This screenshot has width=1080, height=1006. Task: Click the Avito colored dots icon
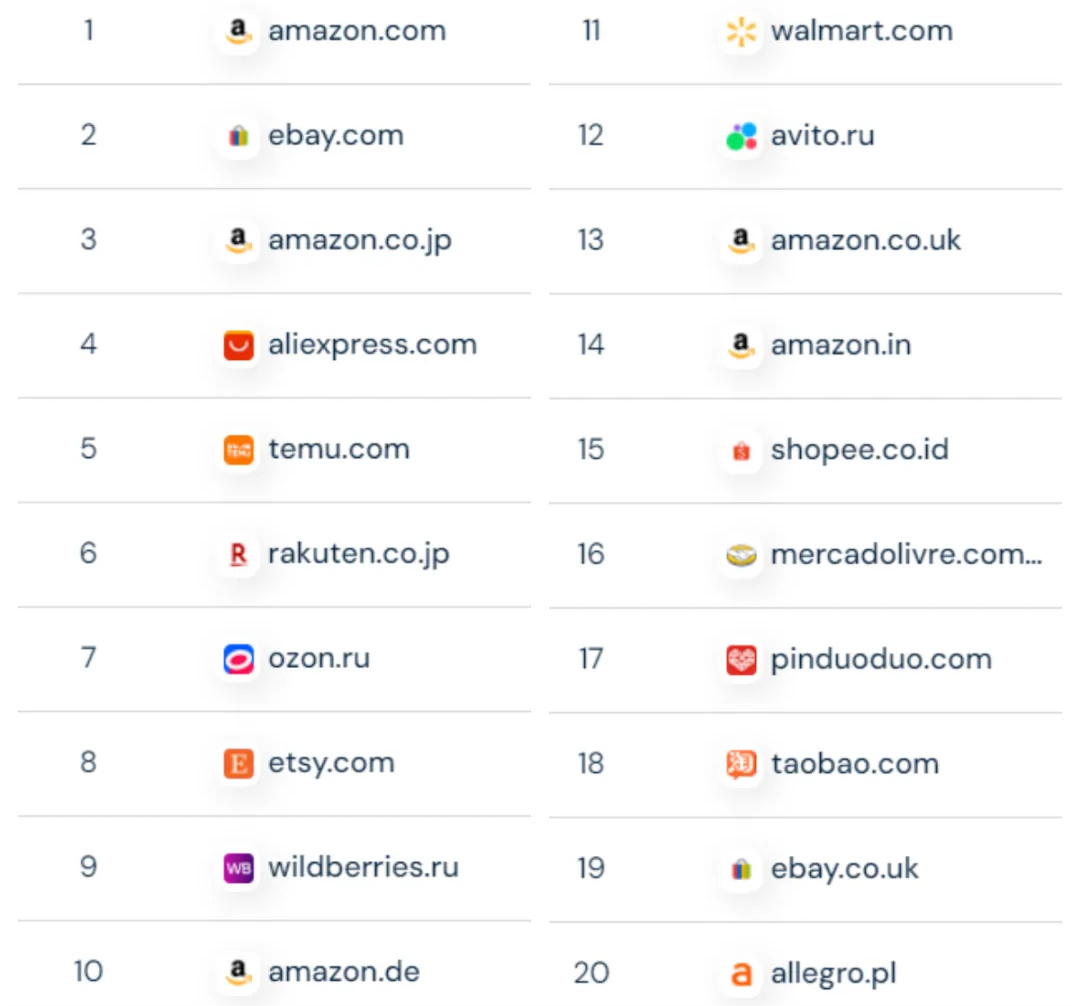tap(741, 137)
